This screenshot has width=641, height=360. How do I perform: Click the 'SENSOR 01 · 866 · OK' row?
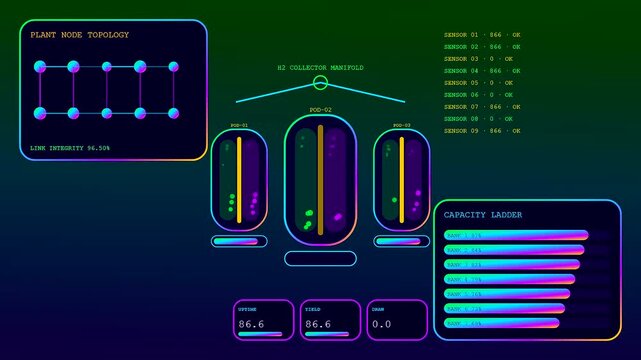482,35
